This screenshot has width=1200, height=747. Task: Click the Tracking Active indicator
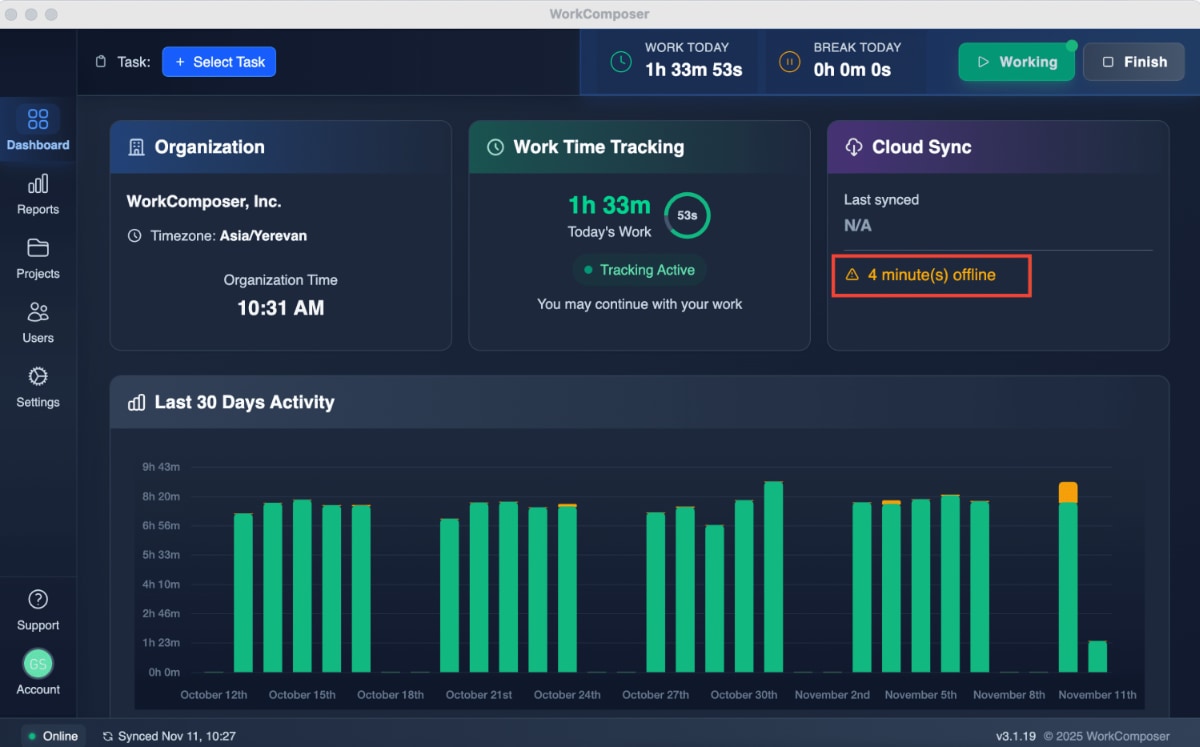pos(639,270)
